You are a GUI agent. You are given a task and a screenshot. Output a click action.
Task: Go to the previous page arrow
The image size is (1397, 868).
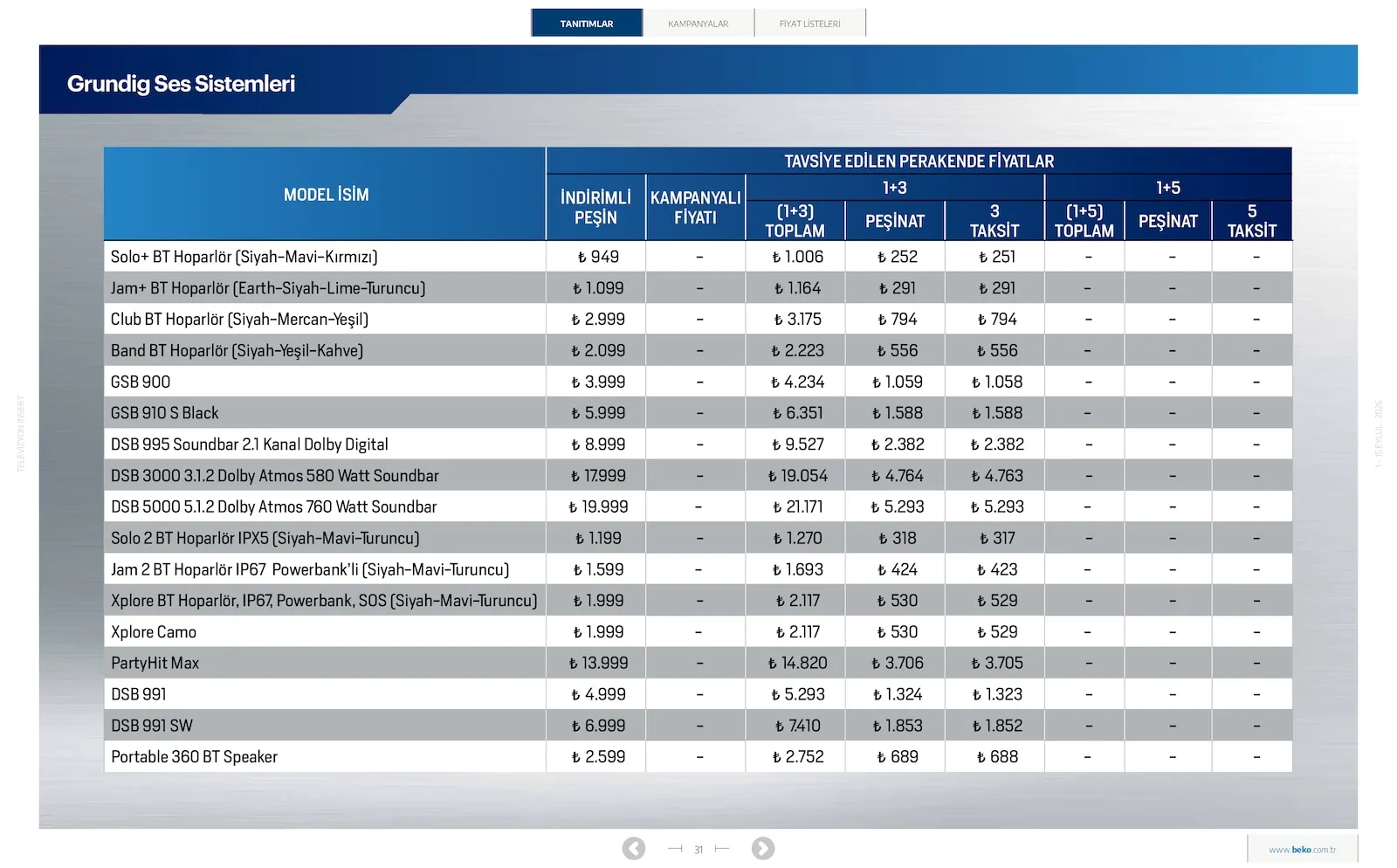(x=634, y=848)
